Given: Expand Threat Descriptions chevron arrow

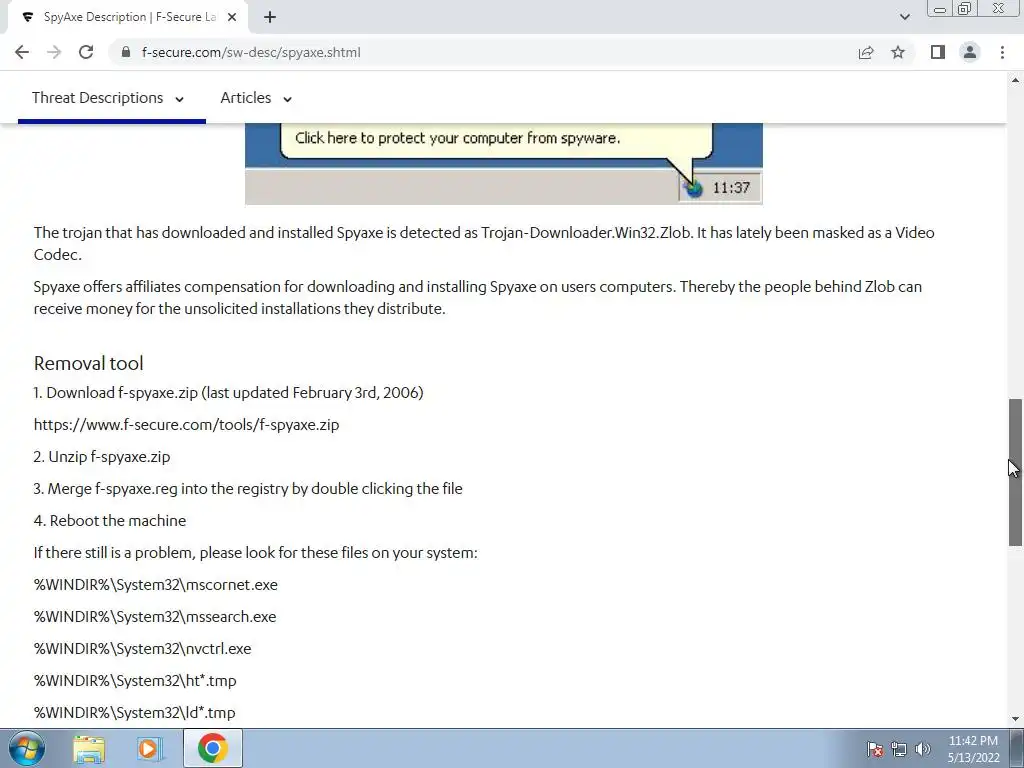Looking at the screenshot, I should click(179, 99).
